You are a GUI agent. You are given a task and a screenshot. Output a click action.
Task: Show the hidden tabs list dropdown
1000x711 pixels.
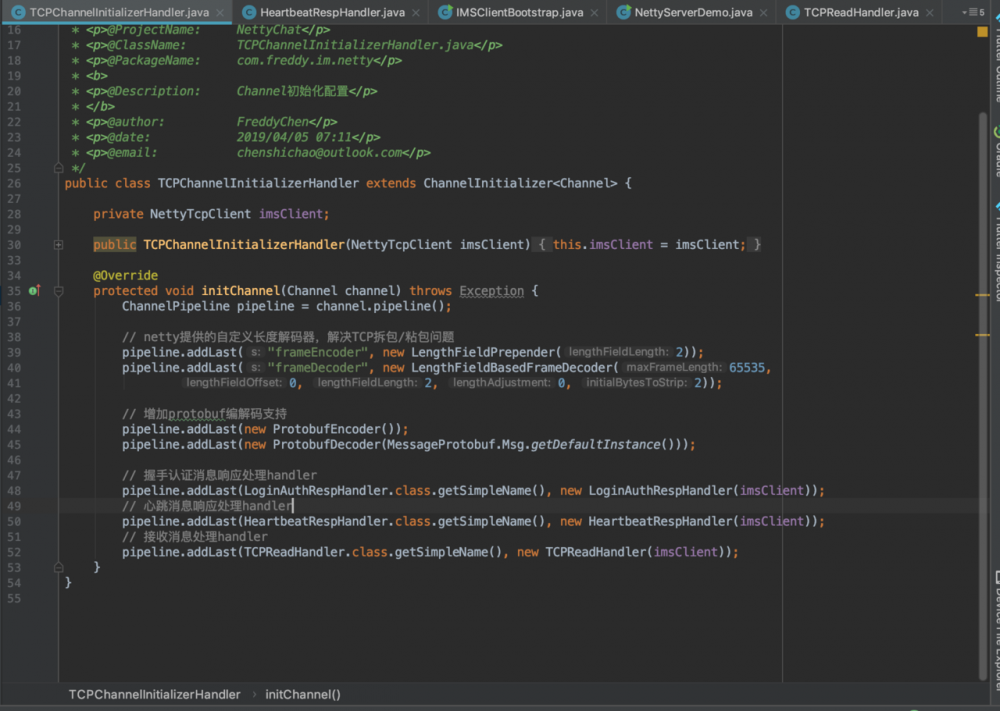[973, 12]
